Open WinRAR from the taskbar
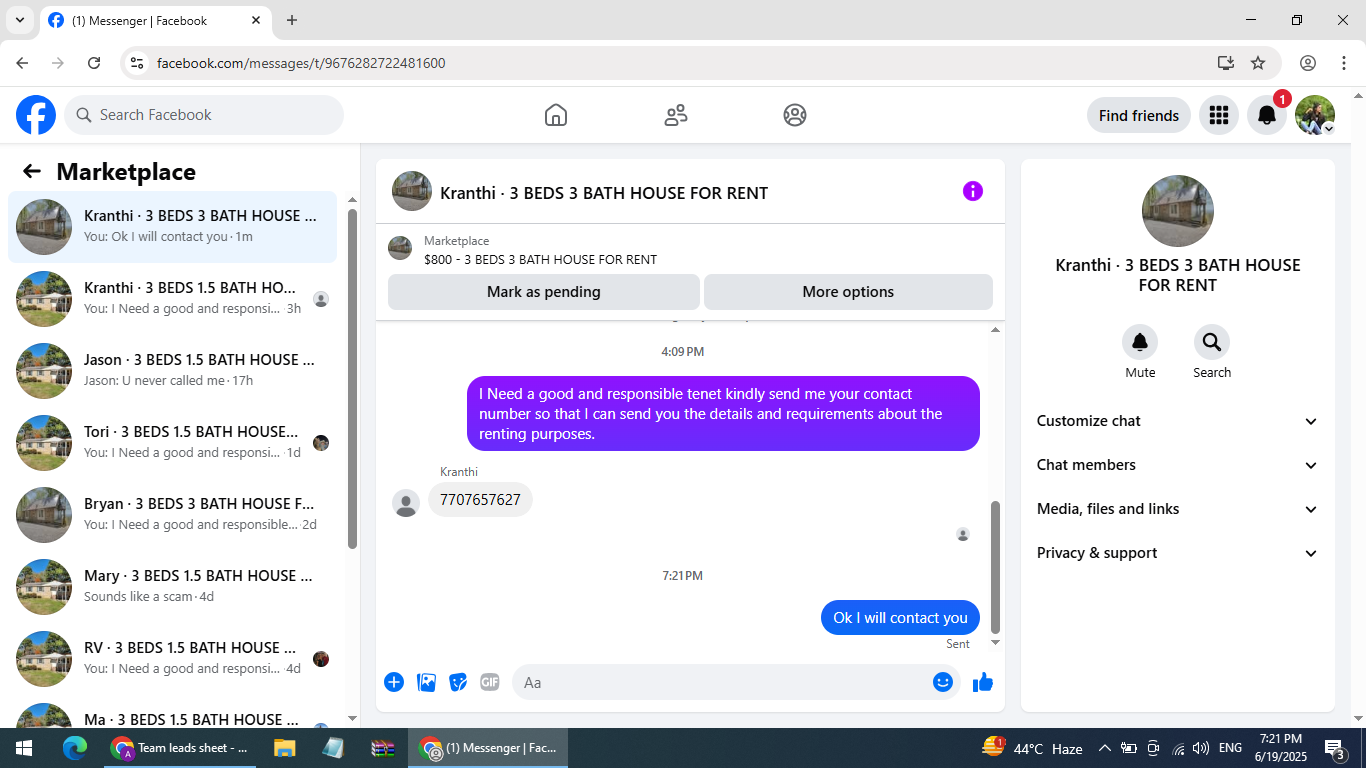Viewport: 1366px width, 768px height. coord(383,748)
